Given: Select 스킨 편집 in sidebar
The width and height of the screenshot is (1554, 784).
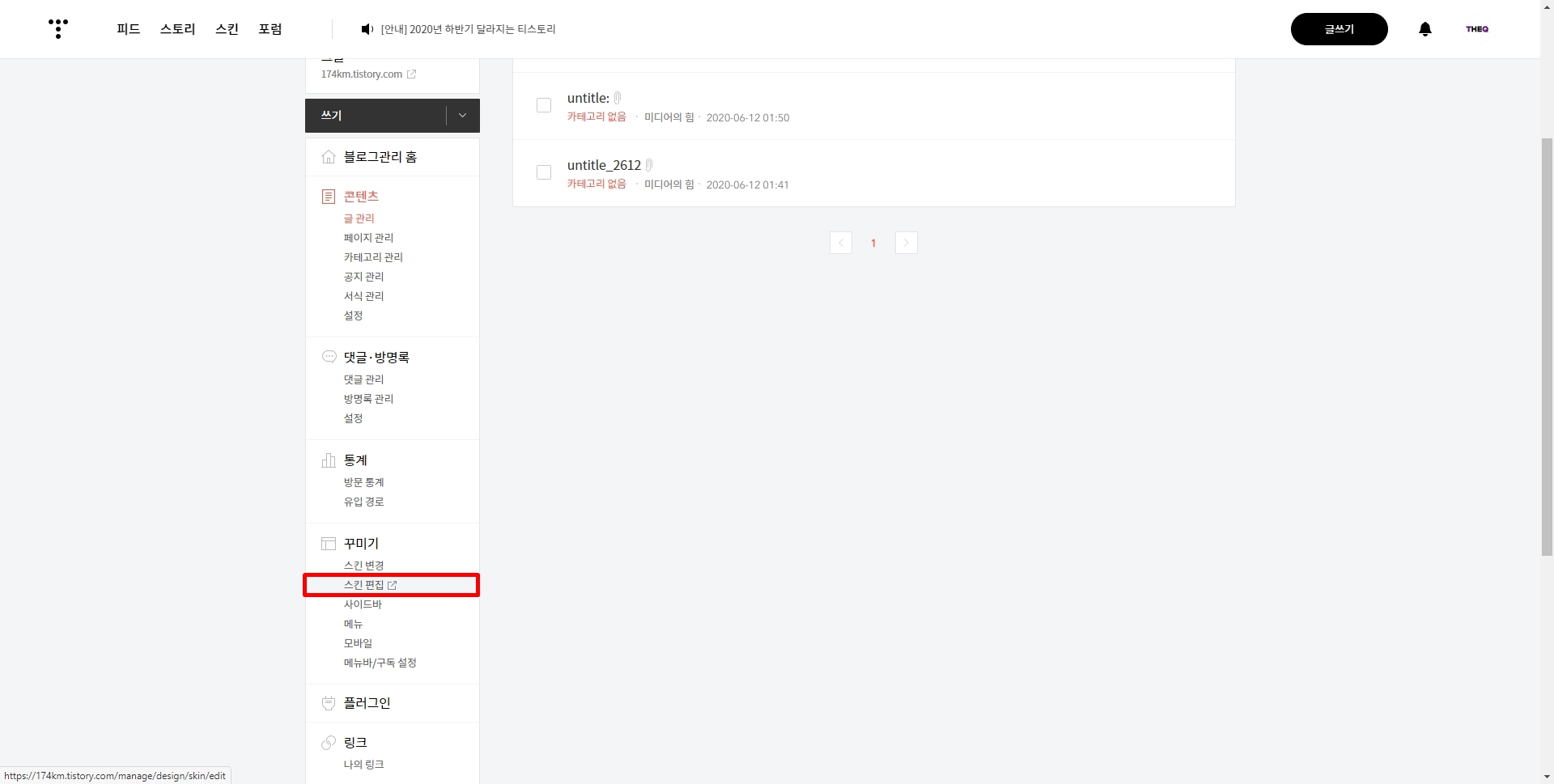Looking at the screenshot, I should click(364, 585).
